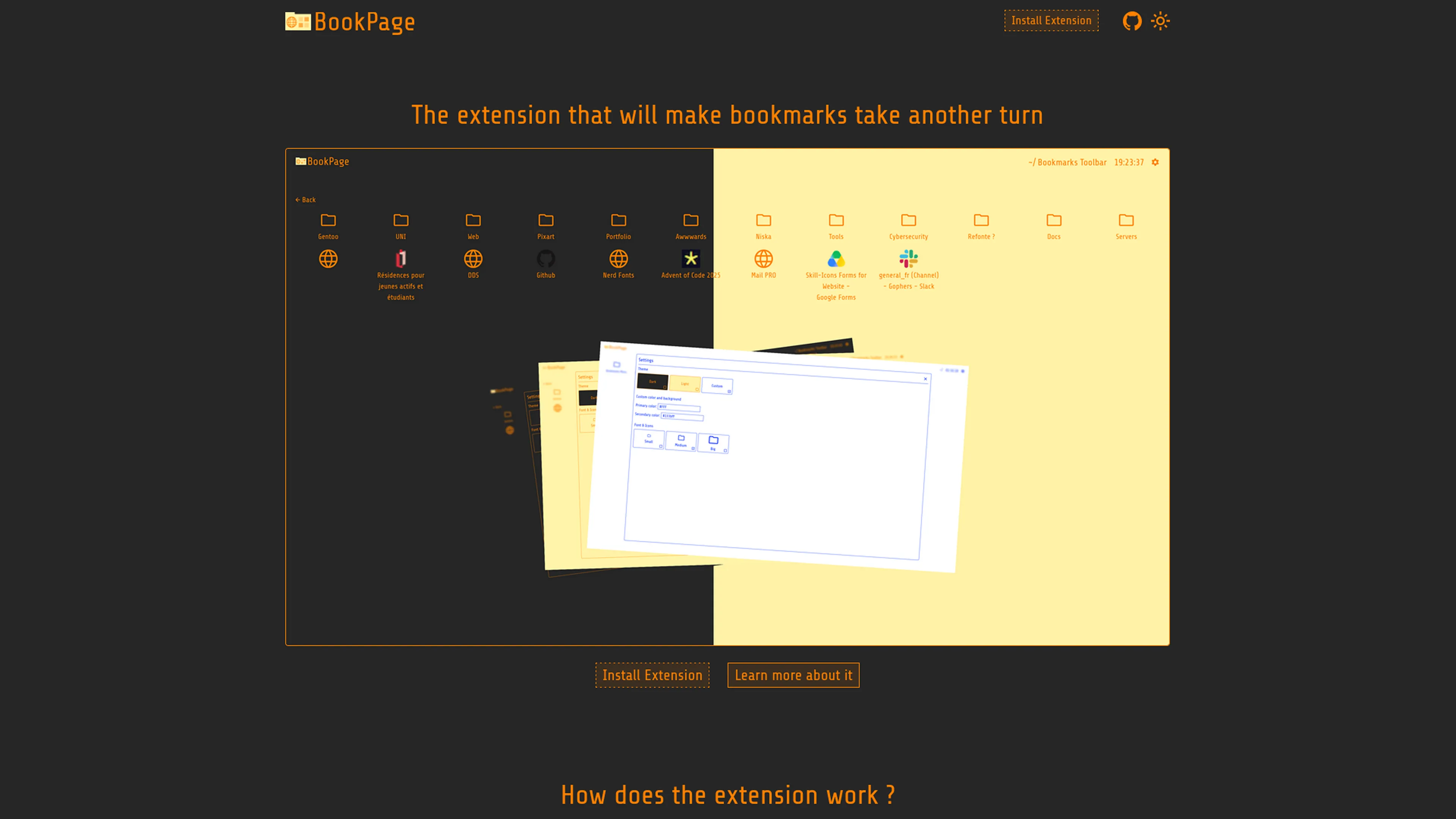Screen dimensions: 1456x819
Task: Click the BookPage logo inside the preview
Action: click(x=322, y=161)
